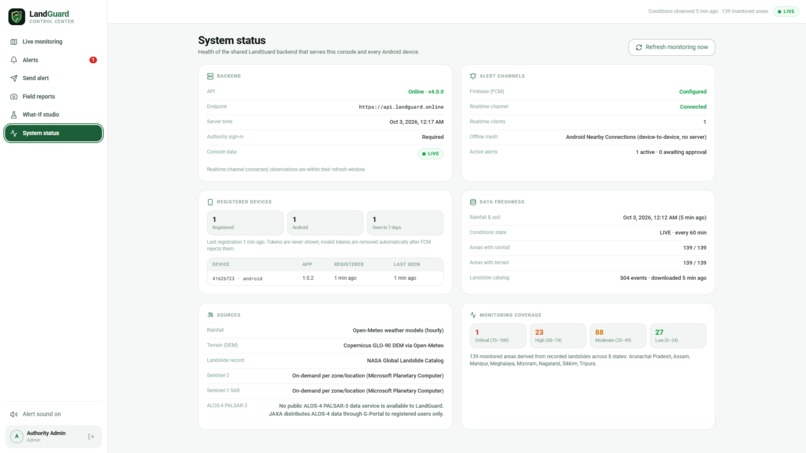The image size is (806, 453).
Task: Click the alert sound speaker icon
Action: click(x=14, y=414)
